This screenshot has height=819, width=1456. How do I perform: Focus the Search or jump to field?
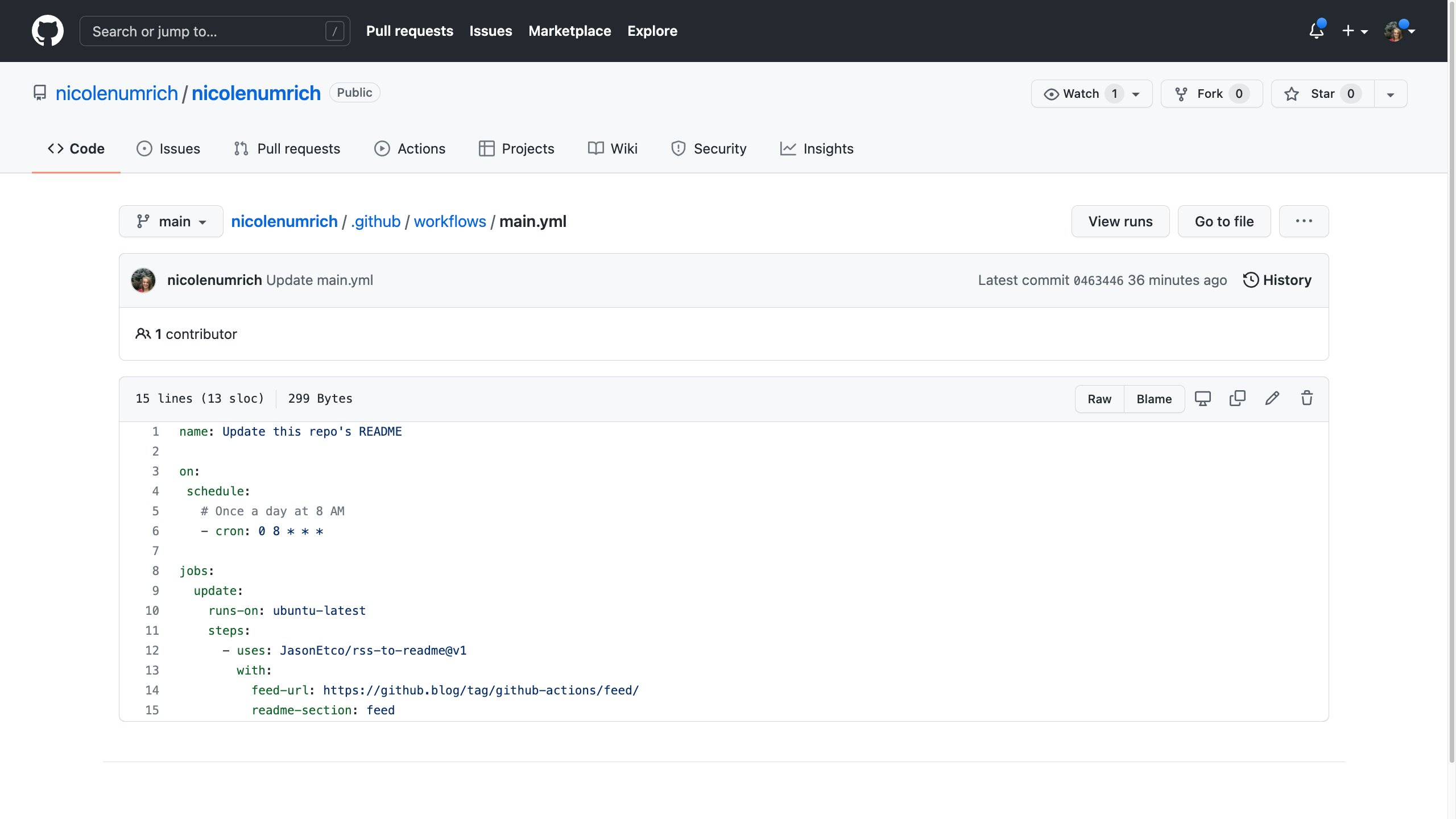pos(205,31)
